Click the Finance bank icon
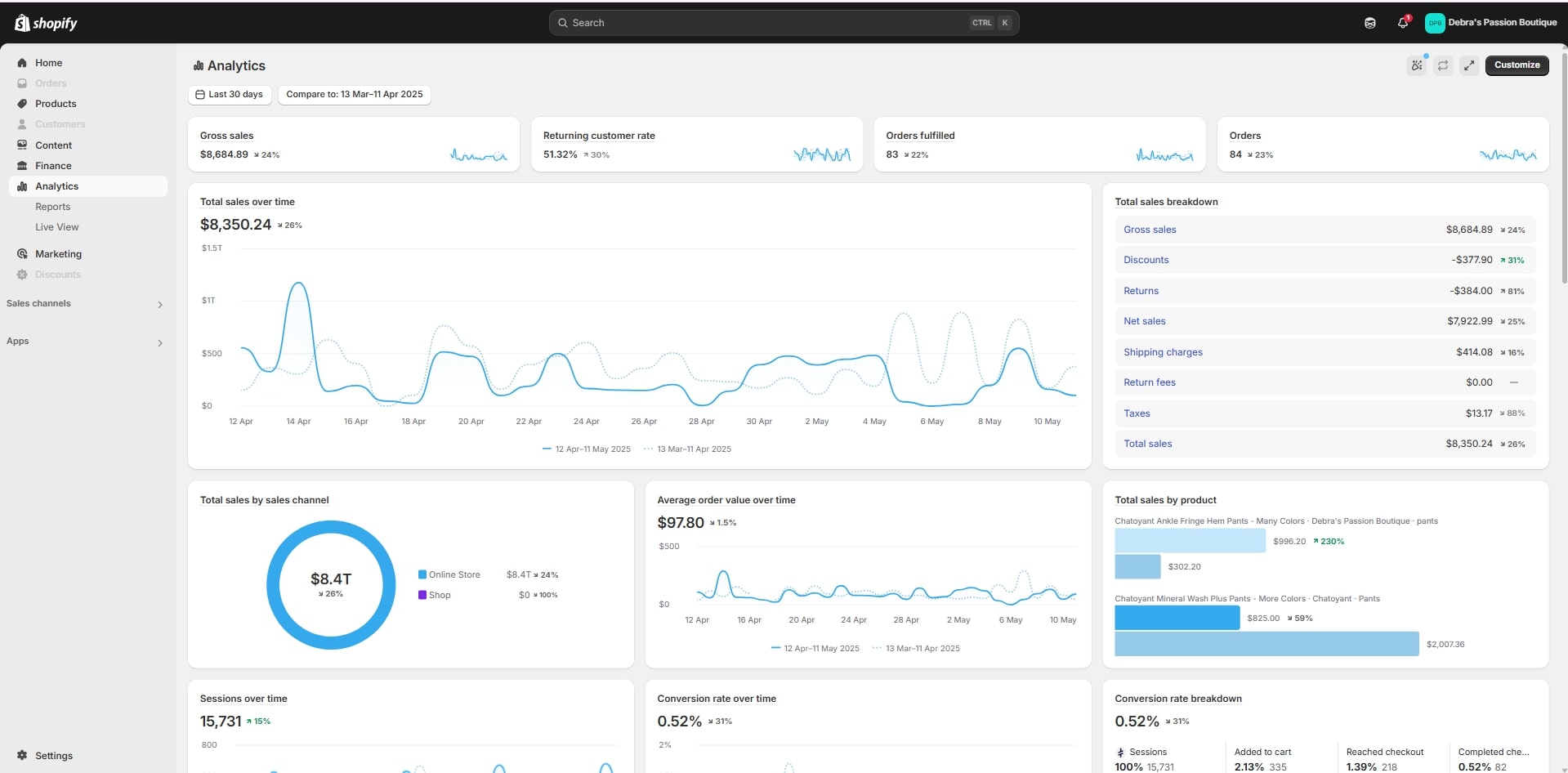The width and height of the screenshot is (1568, 773). pos(22,166)
